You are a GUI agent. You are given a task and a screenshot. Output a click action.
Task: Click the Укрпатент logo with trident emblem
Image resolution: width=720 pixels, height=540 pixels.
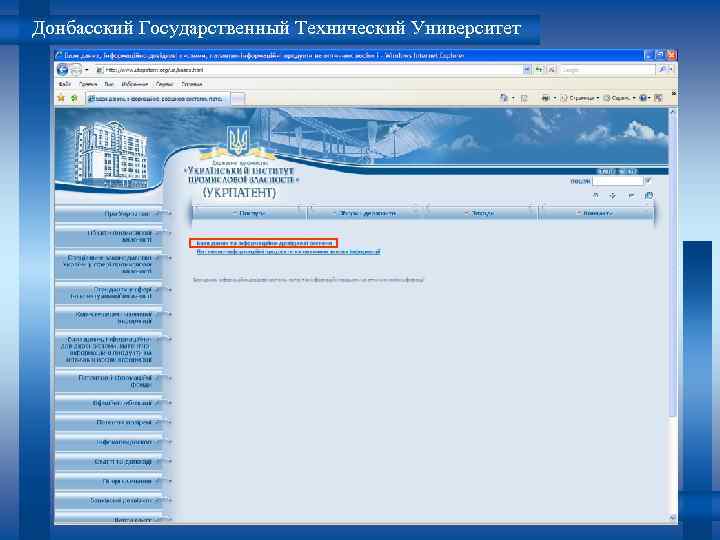pos(241,163)
